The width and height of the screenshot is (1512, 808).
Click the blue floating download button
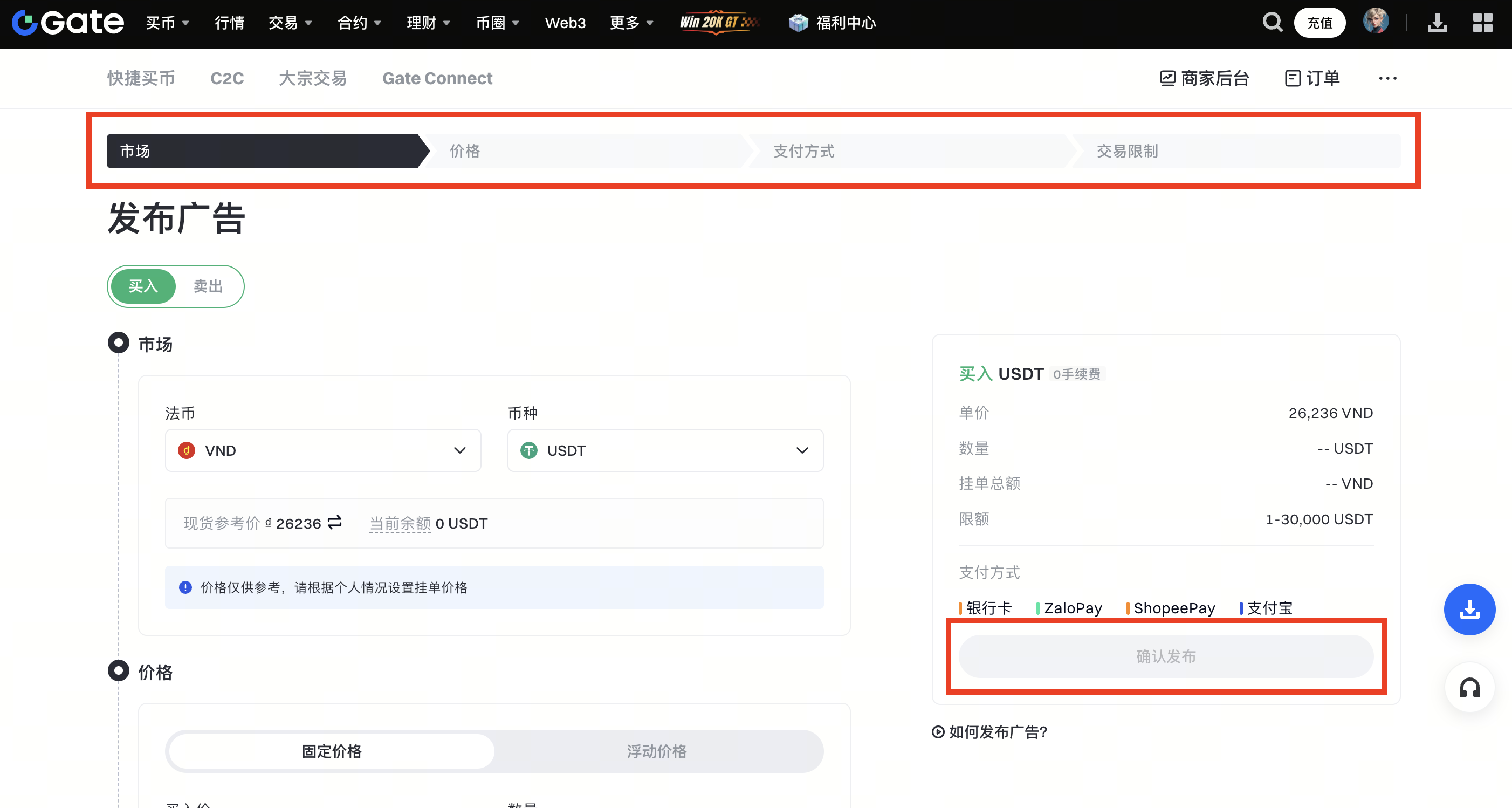(1469, 609)
